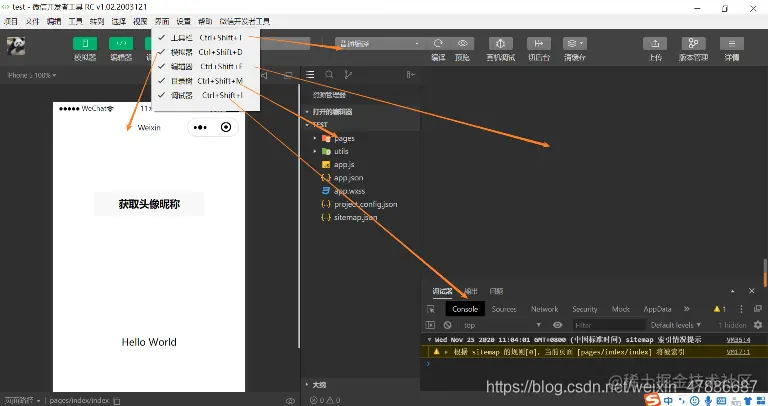The width and height of the screenshot is (768, 406).
Task: Close the debugger panel
Action: [752, 291]
